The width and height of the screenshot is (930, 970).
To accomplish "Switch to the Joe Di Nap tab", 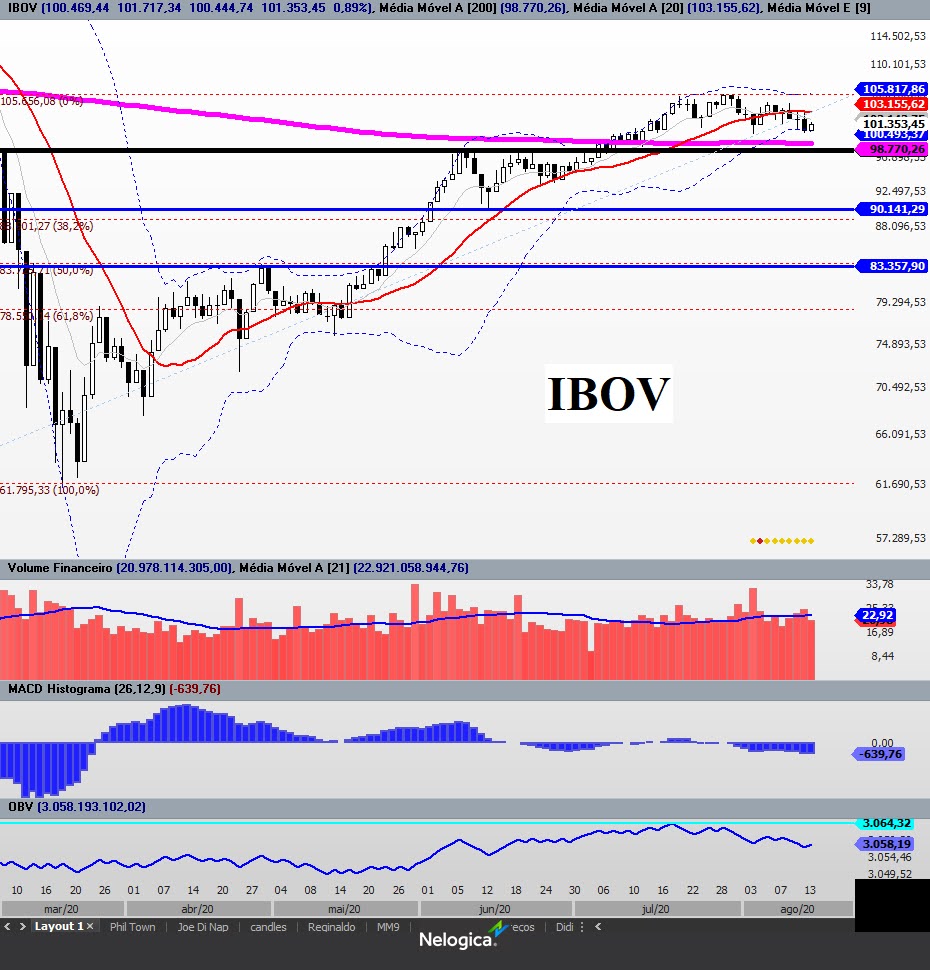I will [x=203, y=927].
